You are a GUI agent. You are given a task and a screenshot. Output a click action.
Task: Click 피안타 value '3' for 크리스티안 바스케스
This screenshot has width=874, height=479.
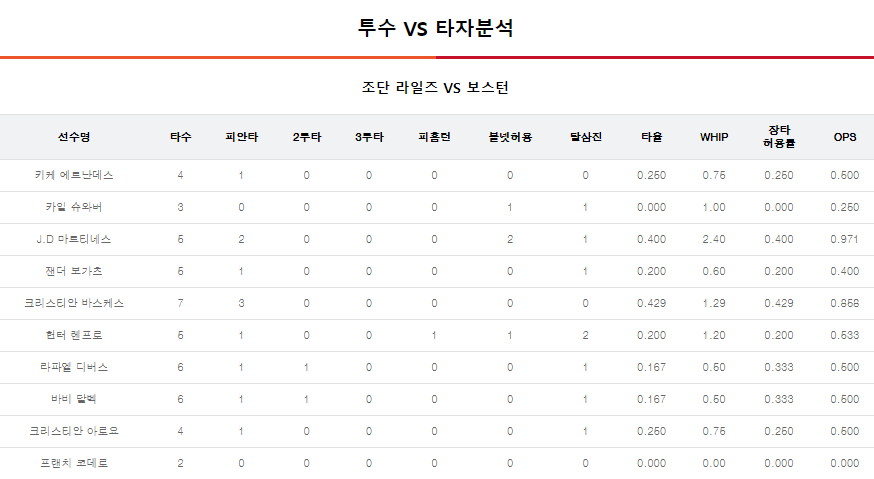coord(241,303)
